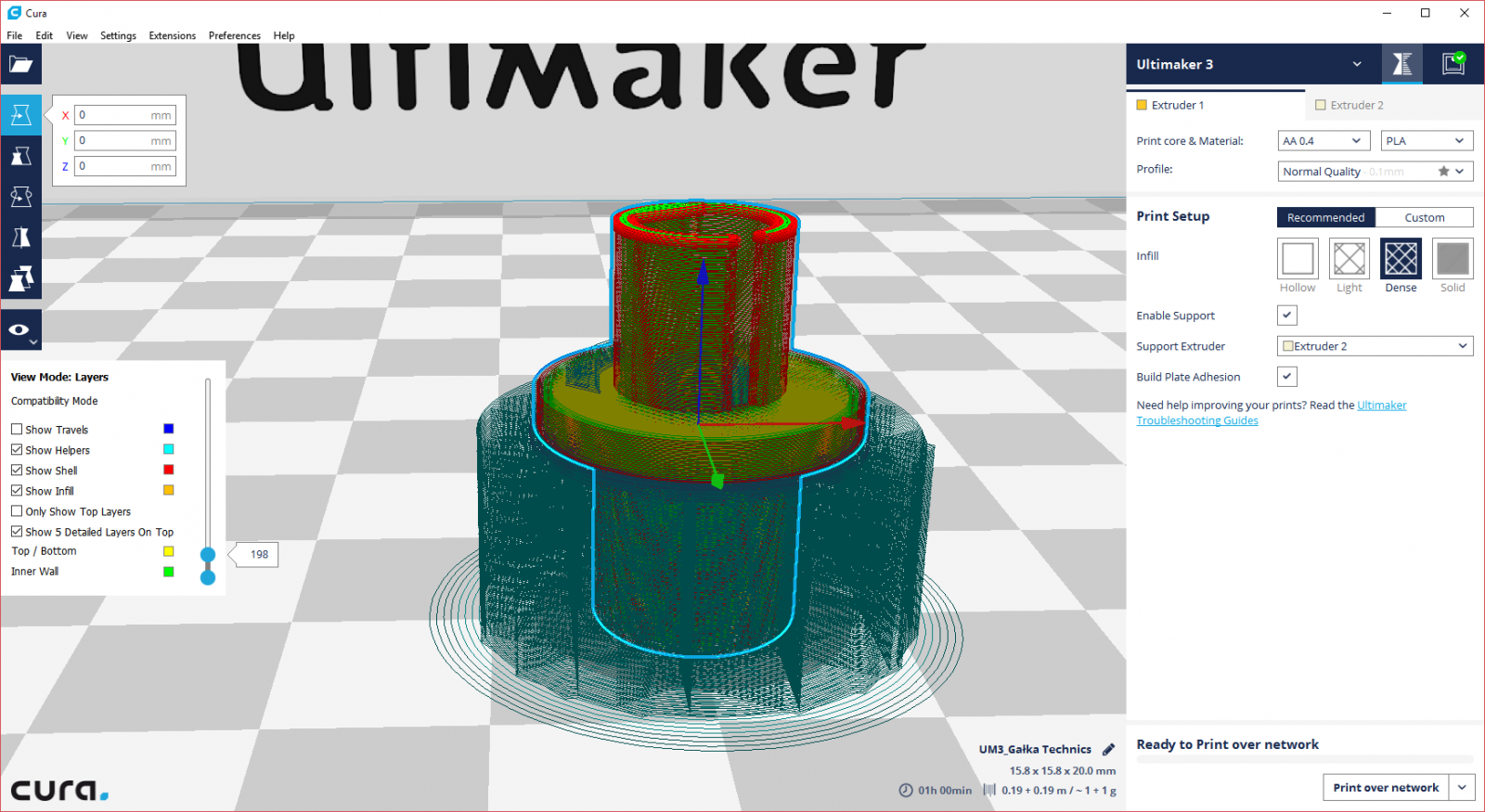Select the Hollow infill icon
Screen dimensions: 1485x812
pos(1298,258)
